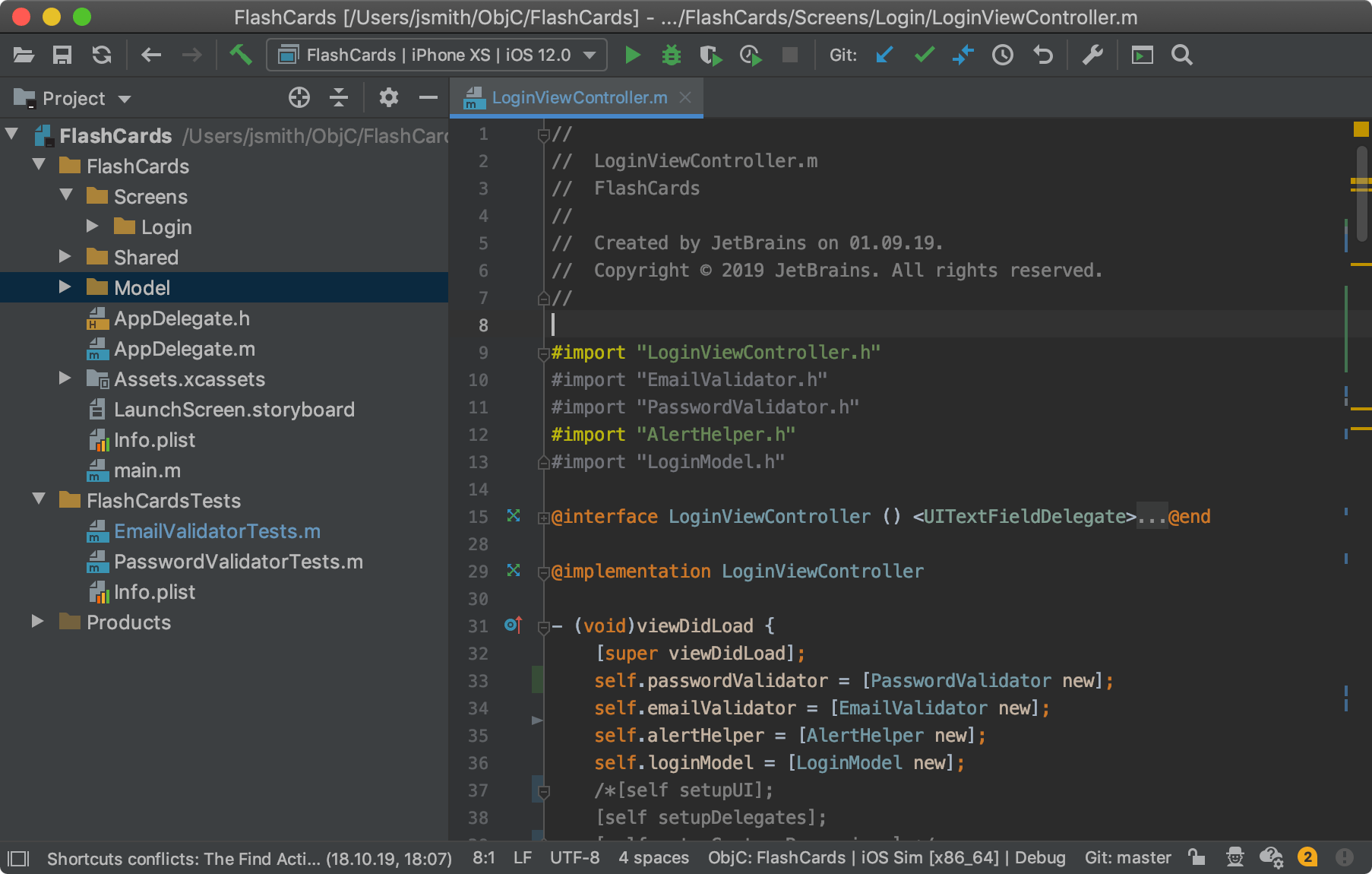The width and height of the screenshot is (1372, 874).
Task: Click the gutter override icon on line 31
Action: coord(514,625)
